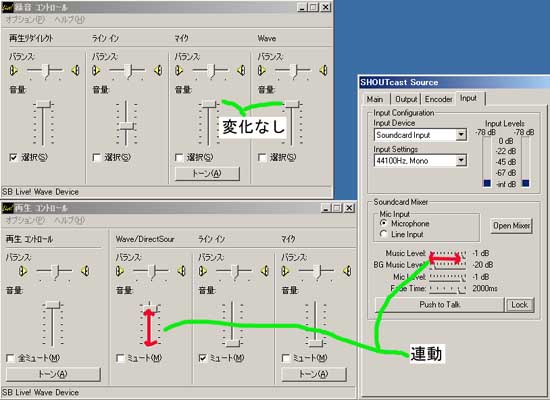Click left speaker icon of recording Wave balance
The image size is (550, 400).
pos(262,71)
